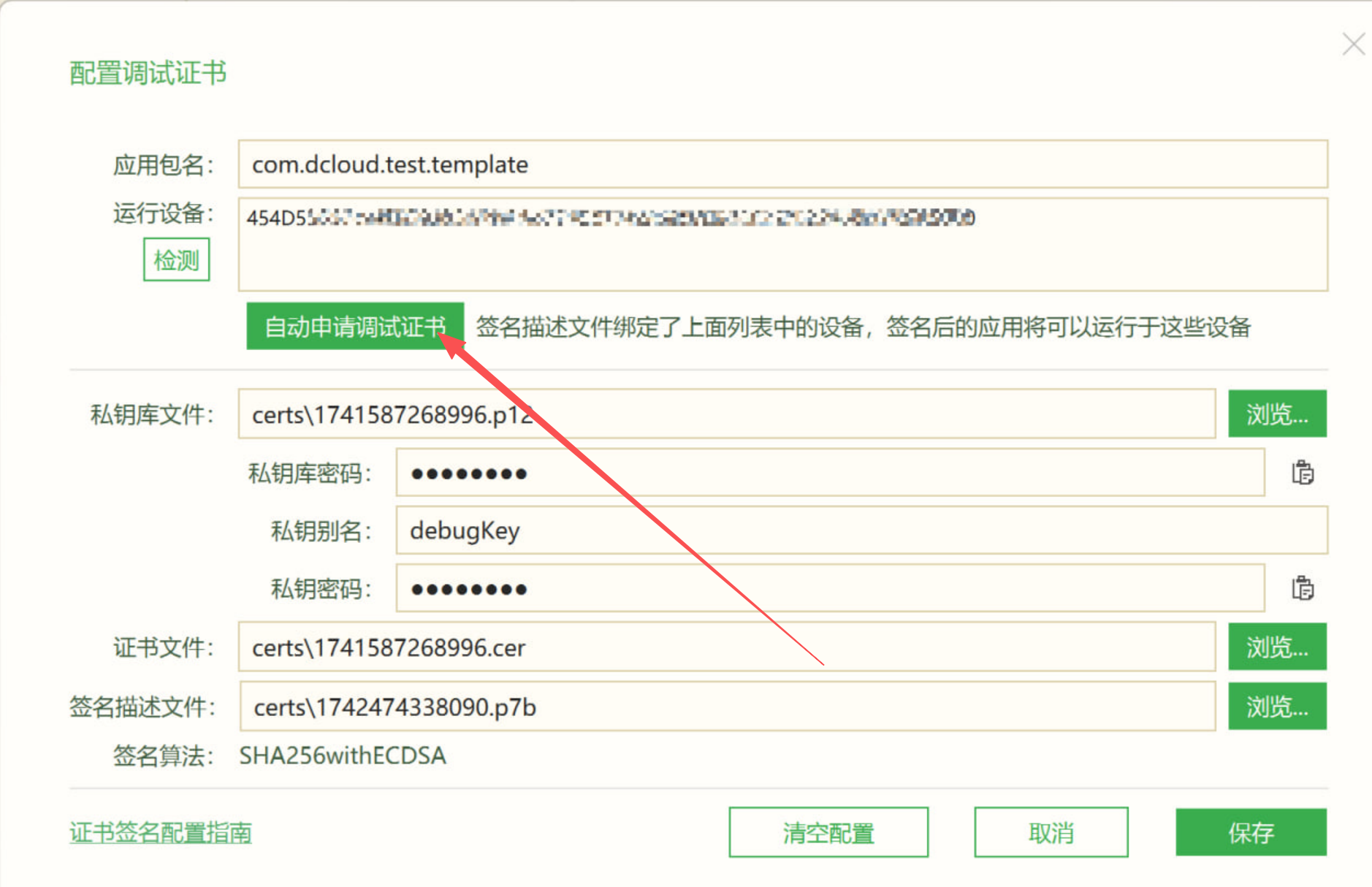Click the 检测 button to detect devices
Screen dimensions: 1372x887
[x=176, y=259]
